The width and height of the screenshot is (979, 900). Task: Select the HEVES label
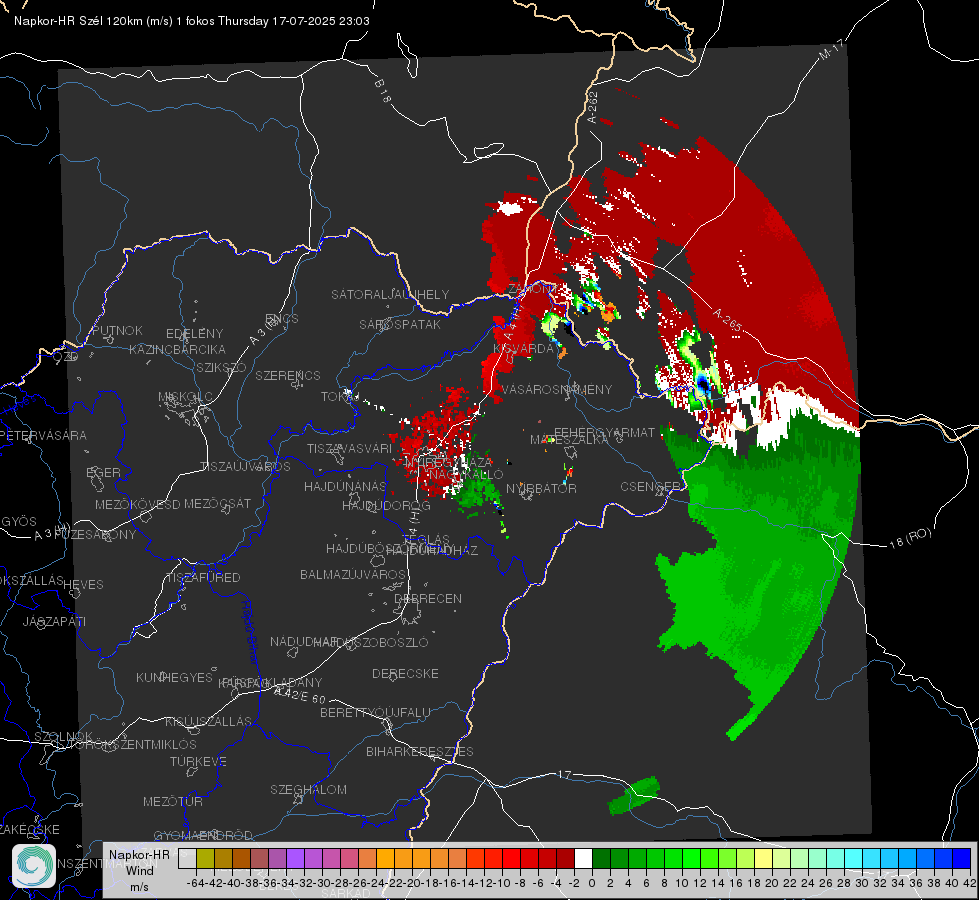(84, 585)
